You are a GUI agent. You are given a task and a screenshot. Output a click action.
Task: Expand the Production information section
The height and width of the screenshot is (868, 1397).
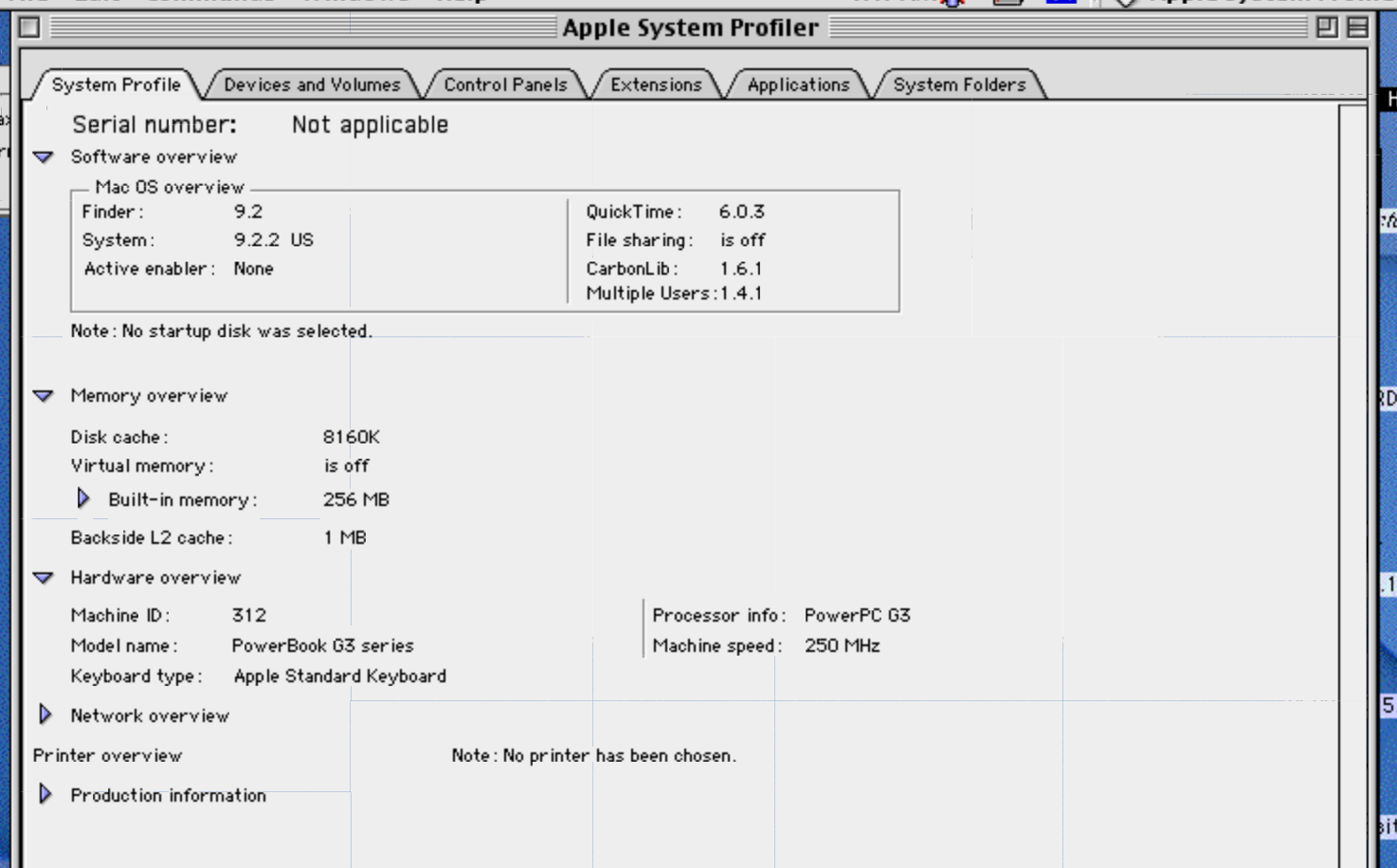45,794
